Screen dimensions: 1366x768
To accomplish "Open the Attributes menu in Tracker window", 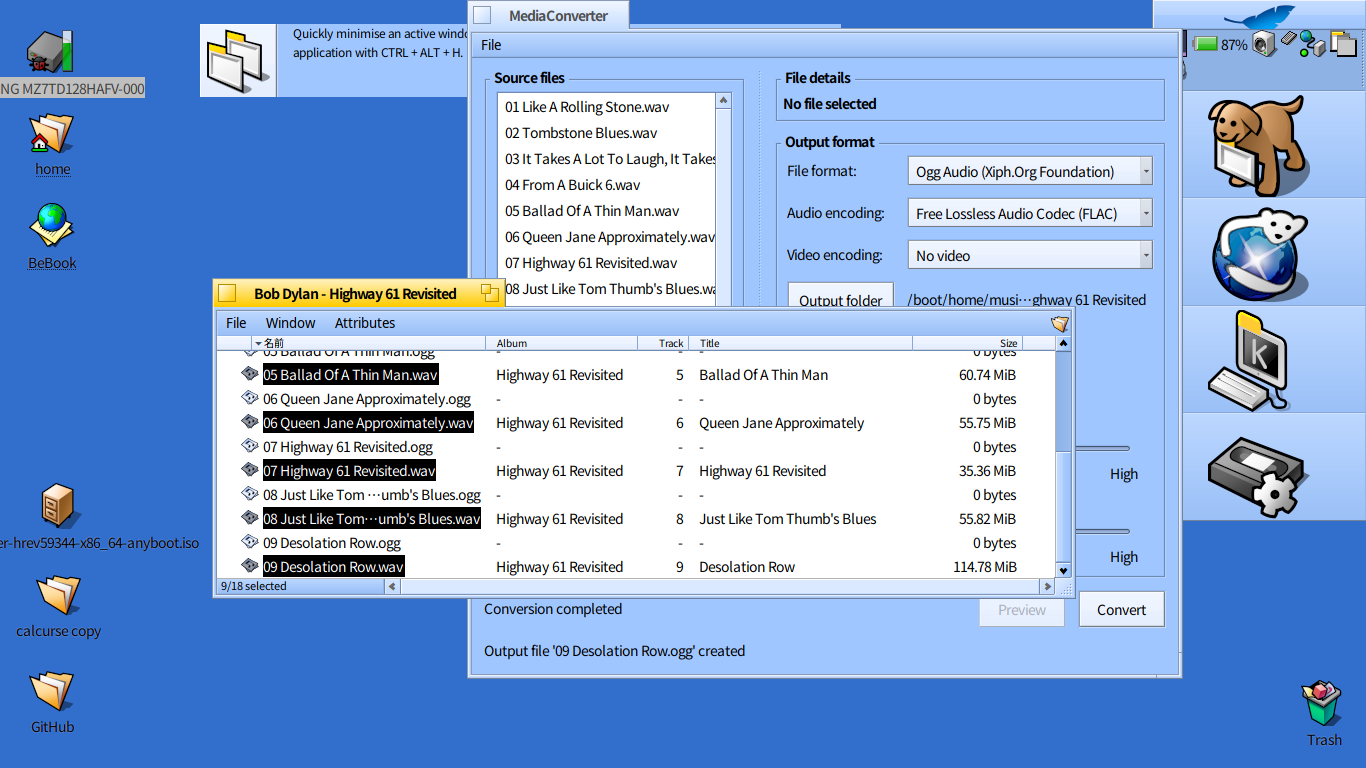I will 364,323.
